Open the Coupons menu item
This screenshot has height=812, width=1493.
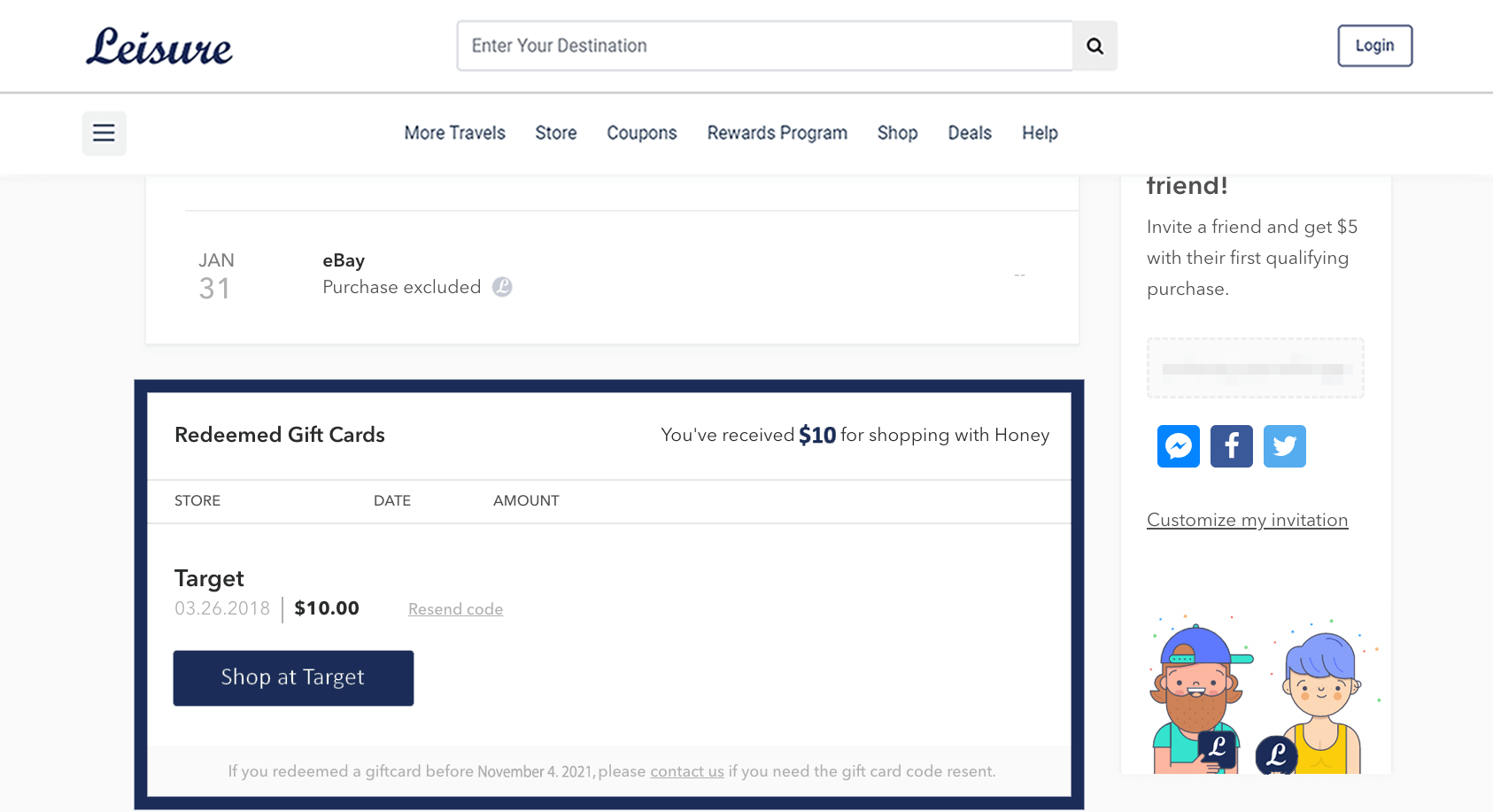[x=642, y=133]
